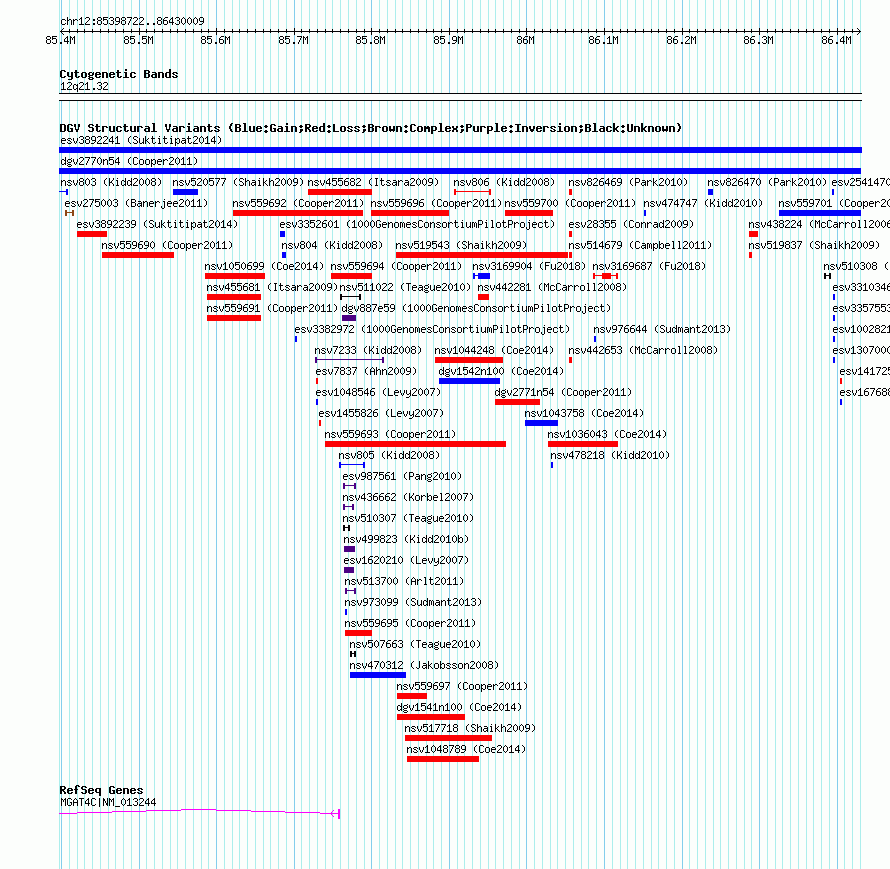This screenshot has width=890, height=869.
Task: Select esv28355 (Conrad2009) variant
Action: click(x=631, y=224)
